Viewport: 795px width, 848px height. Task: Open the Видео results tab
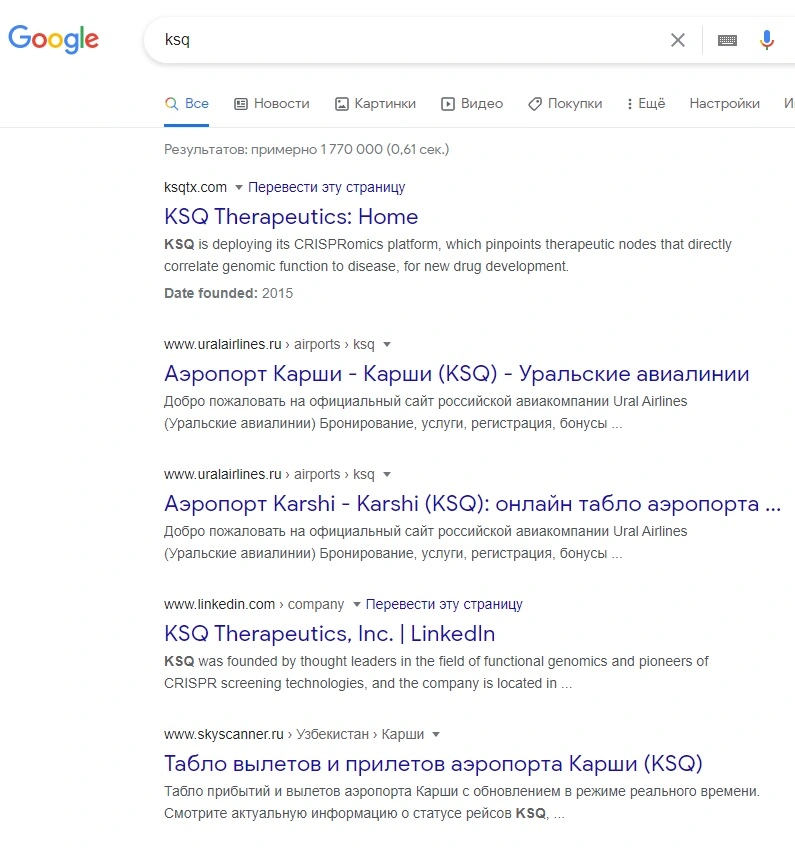coord(472,103)
